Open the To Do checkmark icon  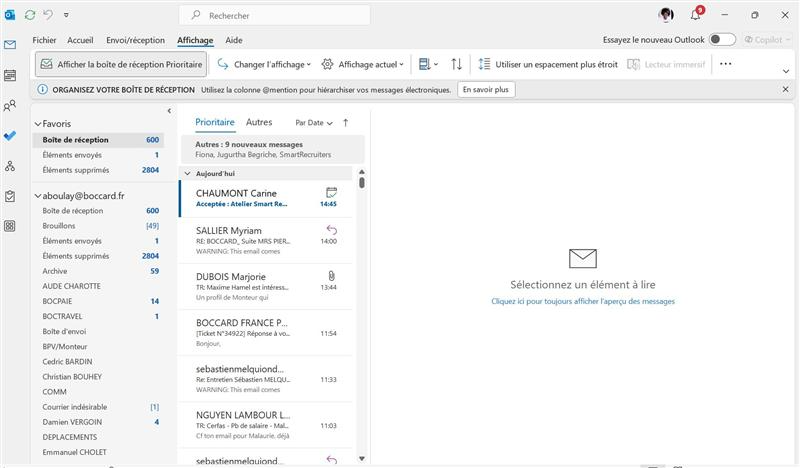coord(10,136)
